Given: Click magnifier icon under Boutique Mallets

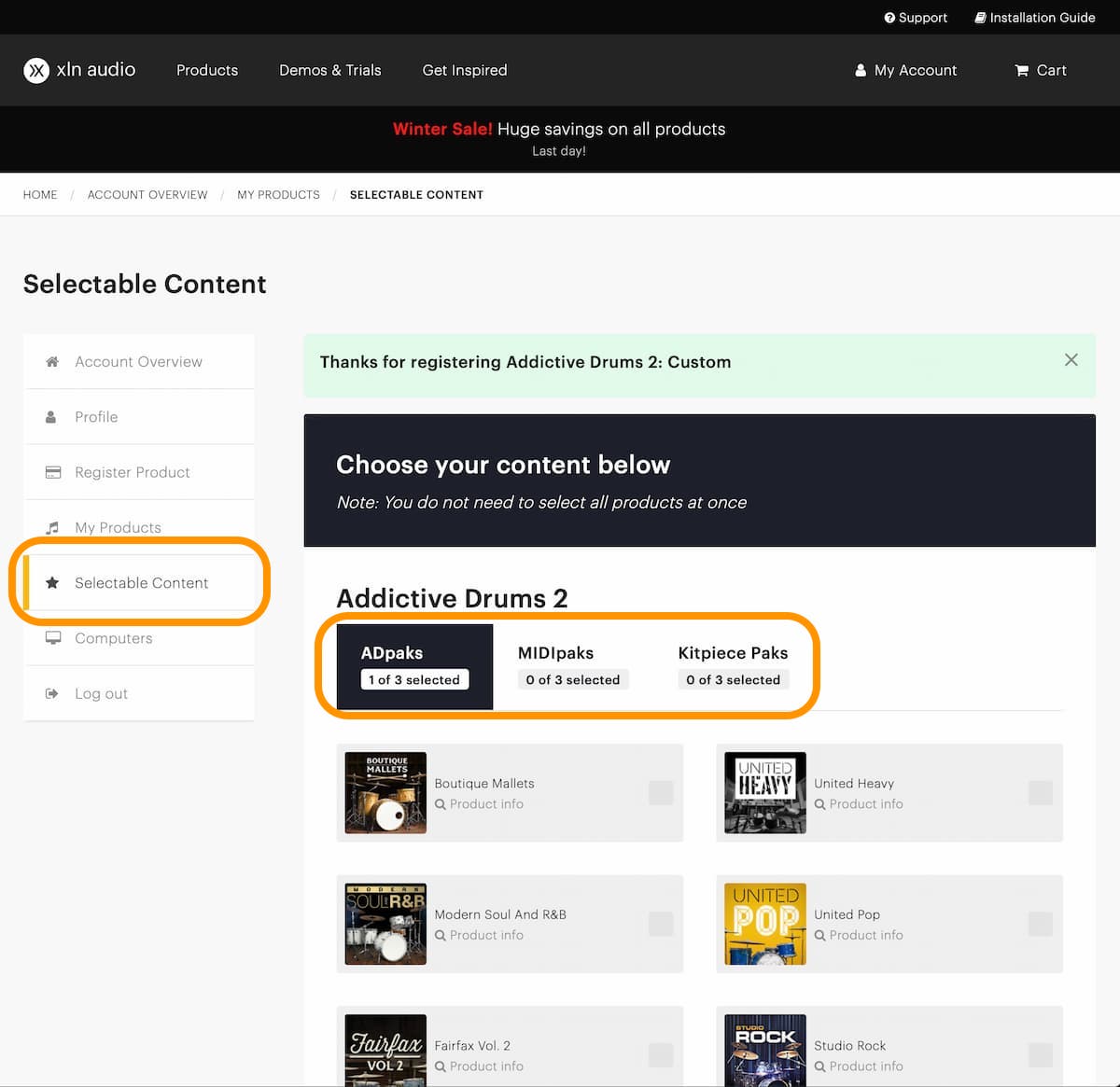Looking at the screenshot, I should (441, 804).
